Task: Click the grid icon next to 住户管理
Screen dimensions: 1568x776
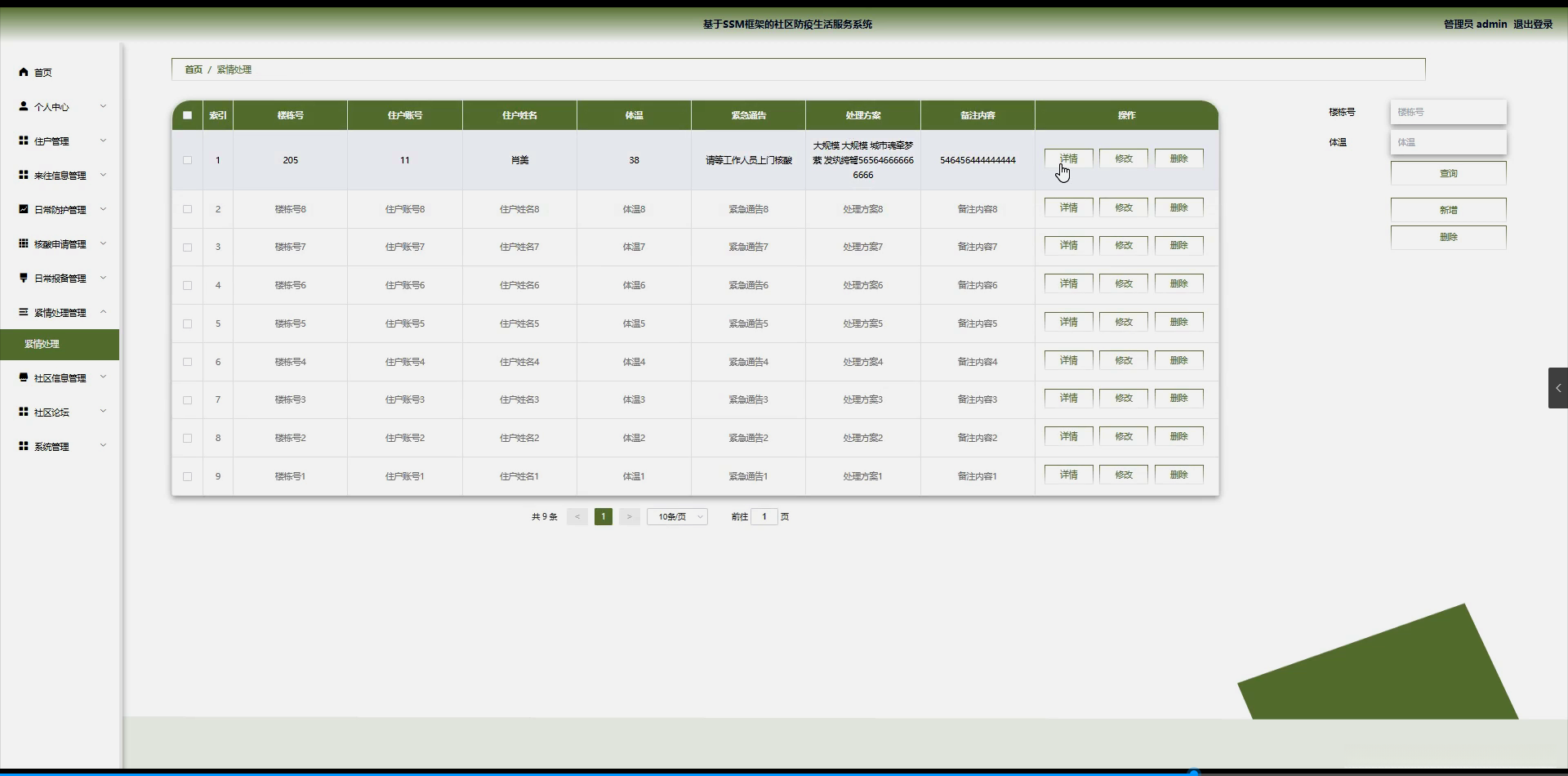Action: (24, 140)
